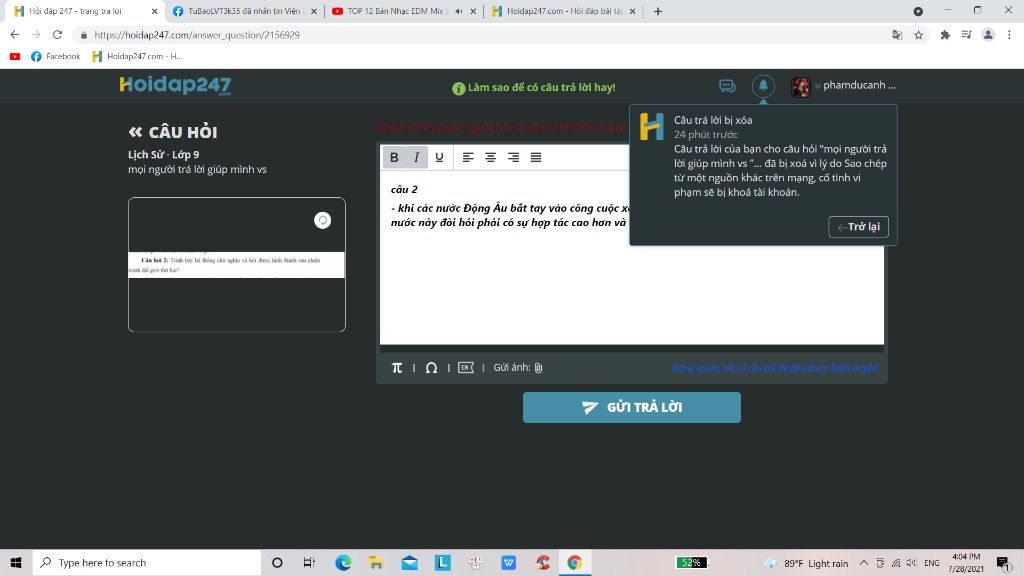Switch to the TuBaoLVT3k35 Facebook tab
Viewport: 1024px width, 576px height.
(x=244, y=11)
